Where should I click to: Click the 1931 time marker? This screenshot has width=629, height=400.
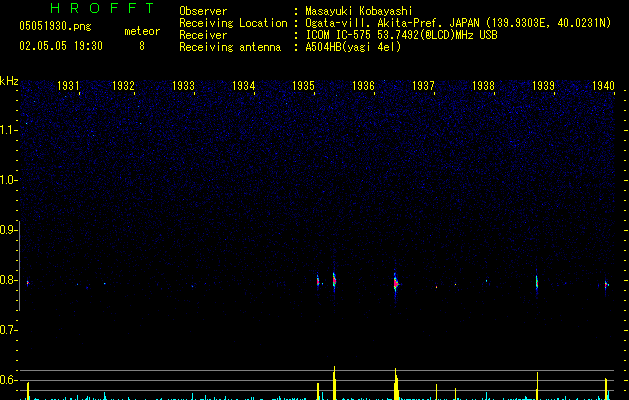(x=68, y=85)
